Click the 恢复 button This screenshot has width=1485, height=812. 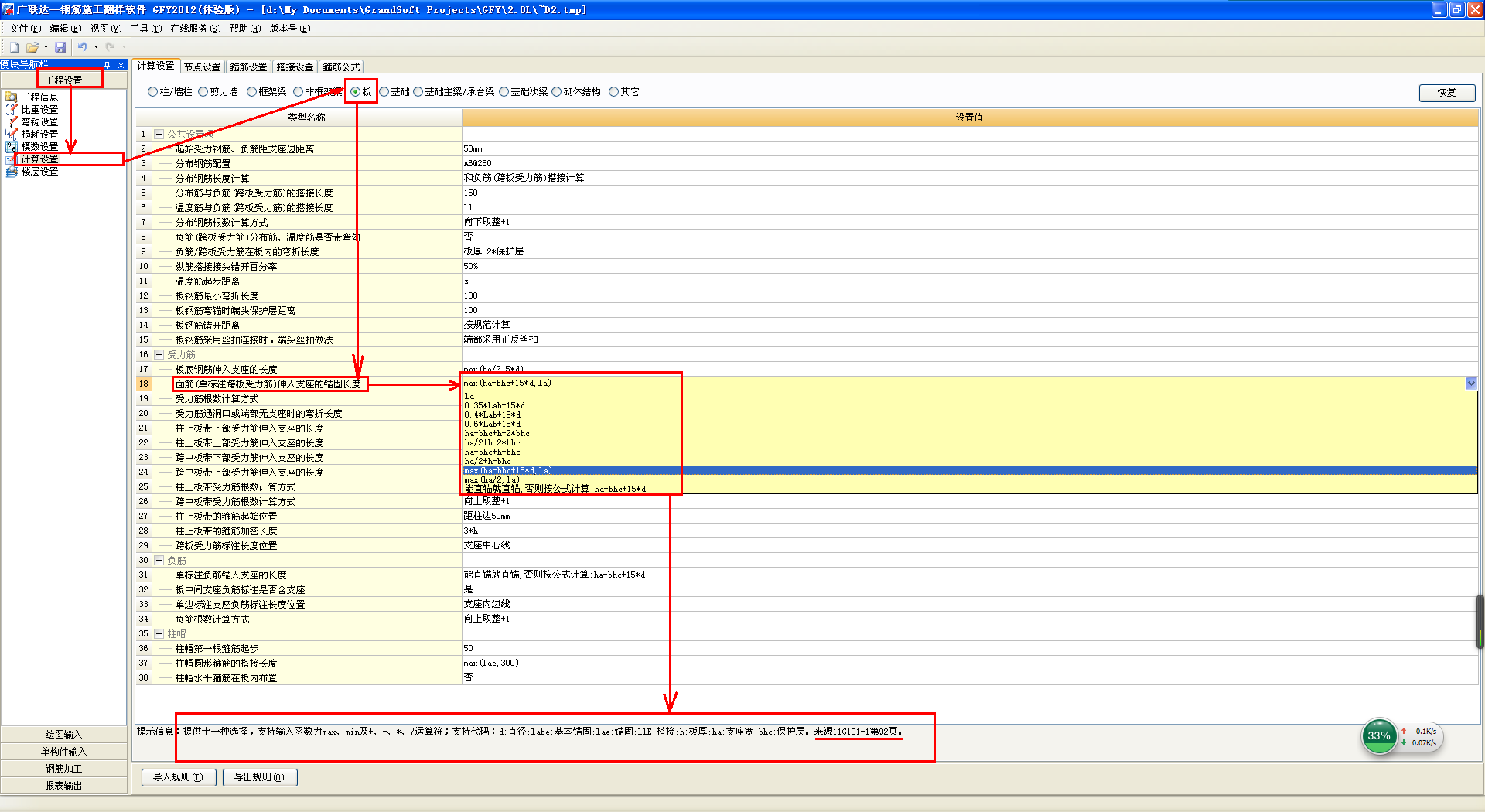click(x=1446, y=93)
